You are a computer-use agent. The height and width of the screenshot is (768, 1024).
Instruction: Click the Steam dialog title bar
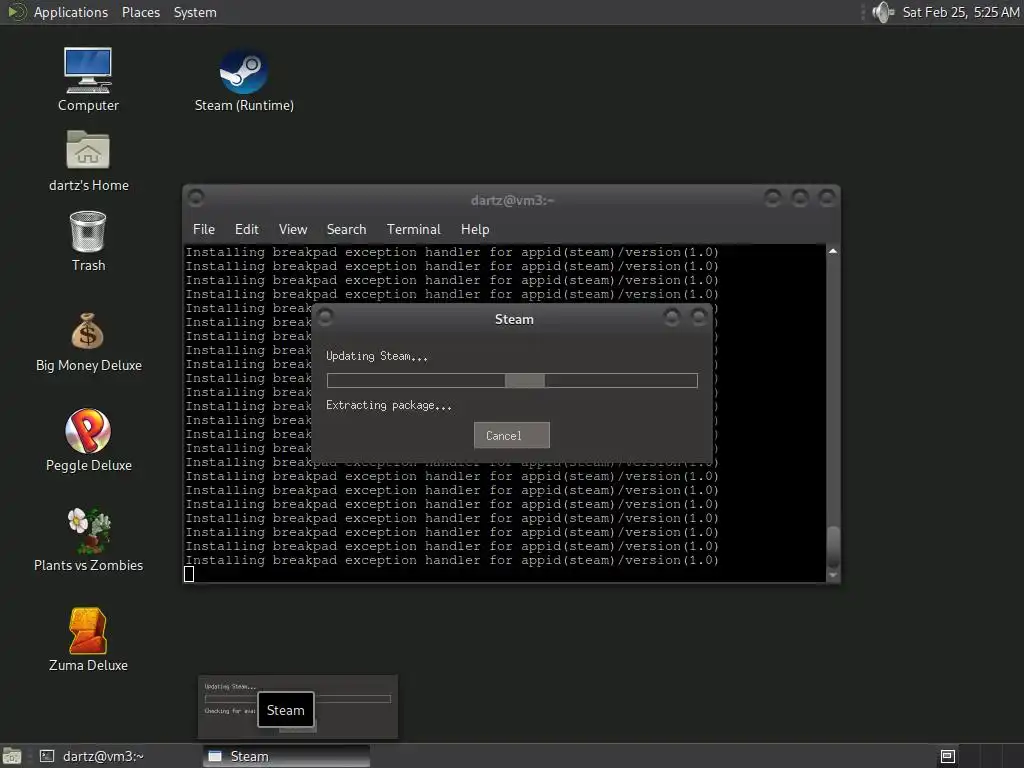(x=514, y=319)
